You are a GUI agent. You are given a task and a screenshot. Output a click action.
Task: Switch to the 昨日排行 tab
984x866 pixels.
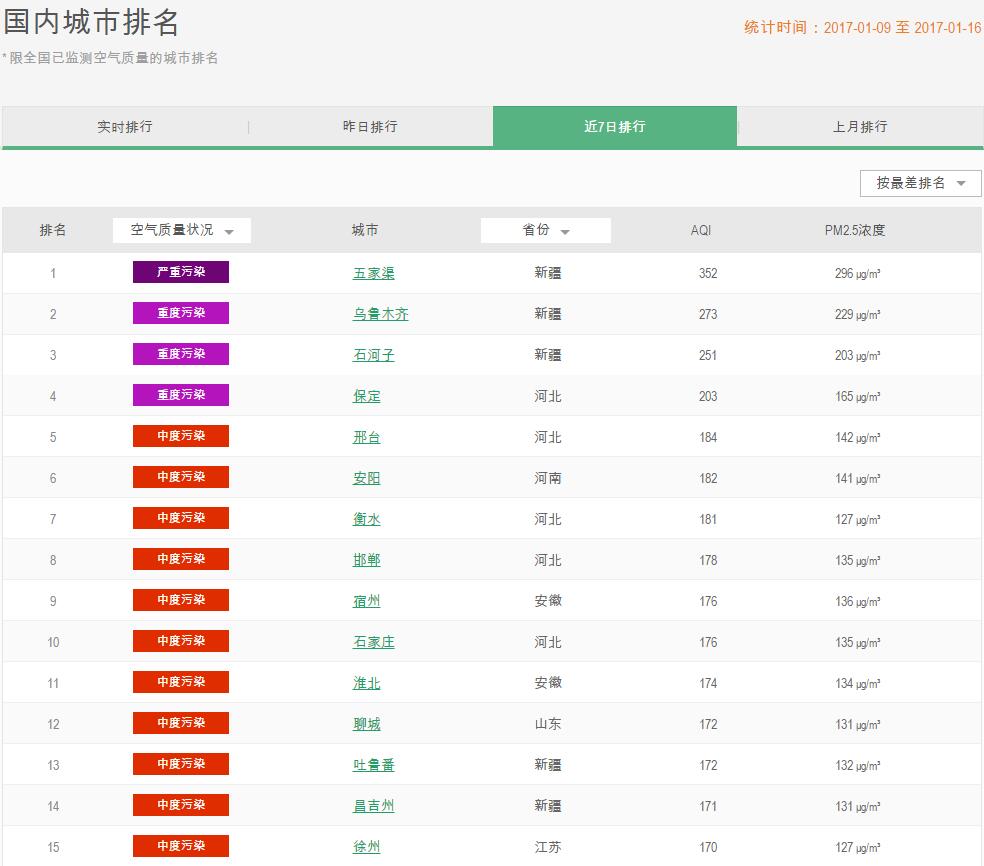[x=368, y=127]
